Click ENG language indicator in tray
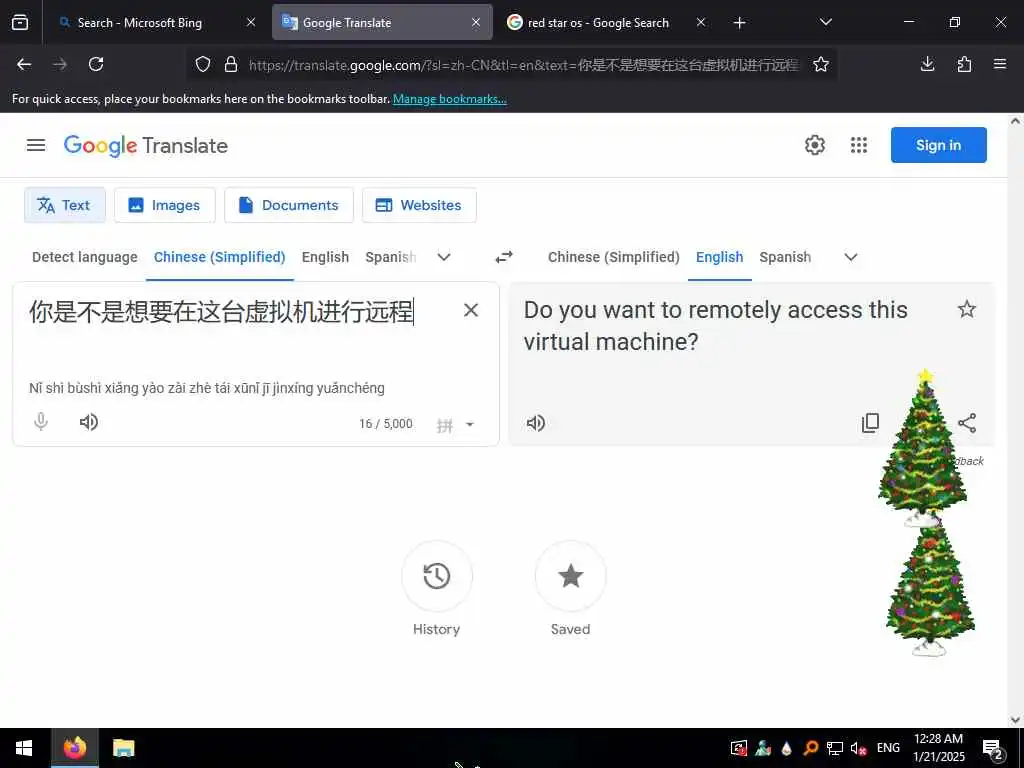This screenshot has width=1024, height=768. (888, 748)
